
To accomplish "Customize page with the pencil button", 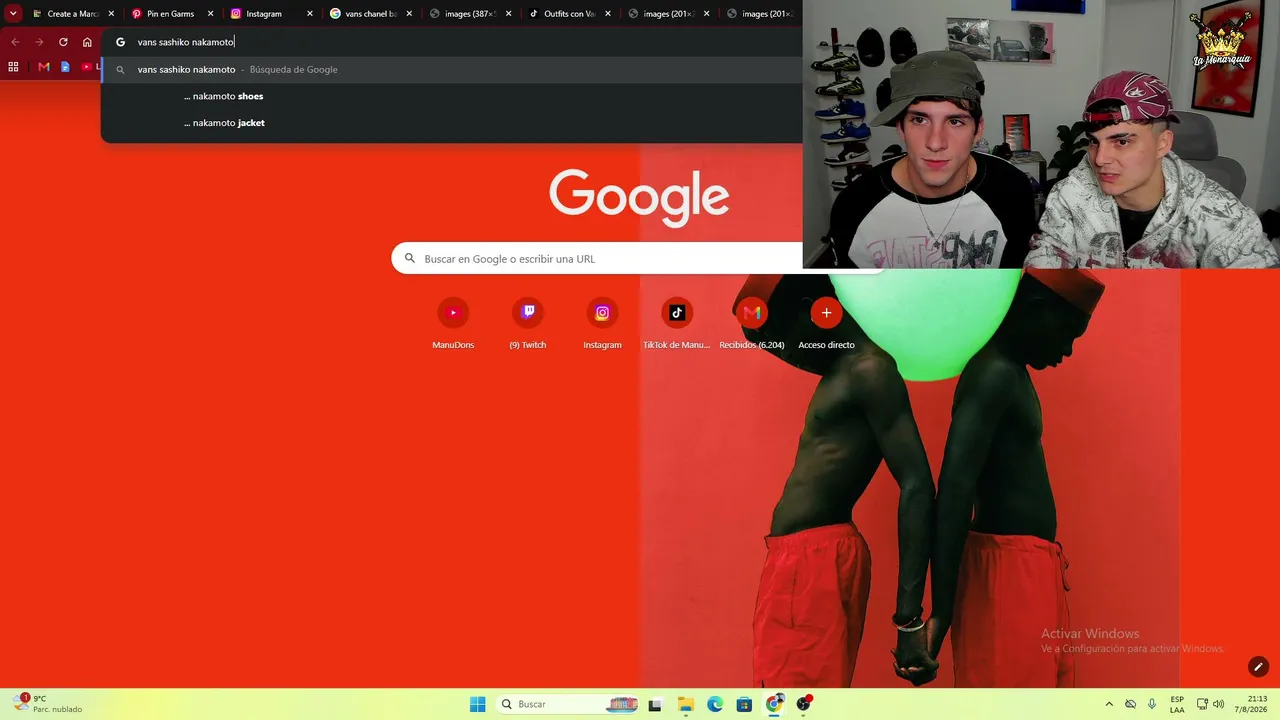I will (x=1258, y=667).
